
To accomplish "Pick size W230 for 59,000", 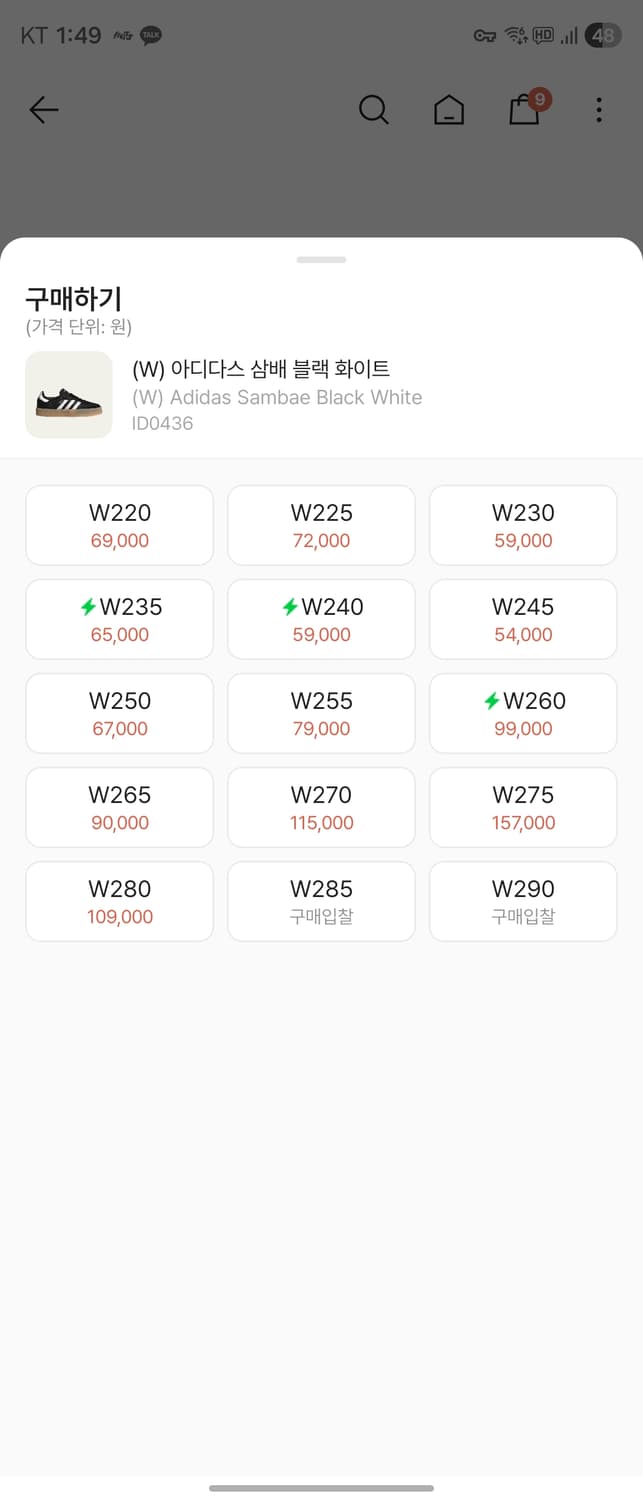I will (523, 525).
